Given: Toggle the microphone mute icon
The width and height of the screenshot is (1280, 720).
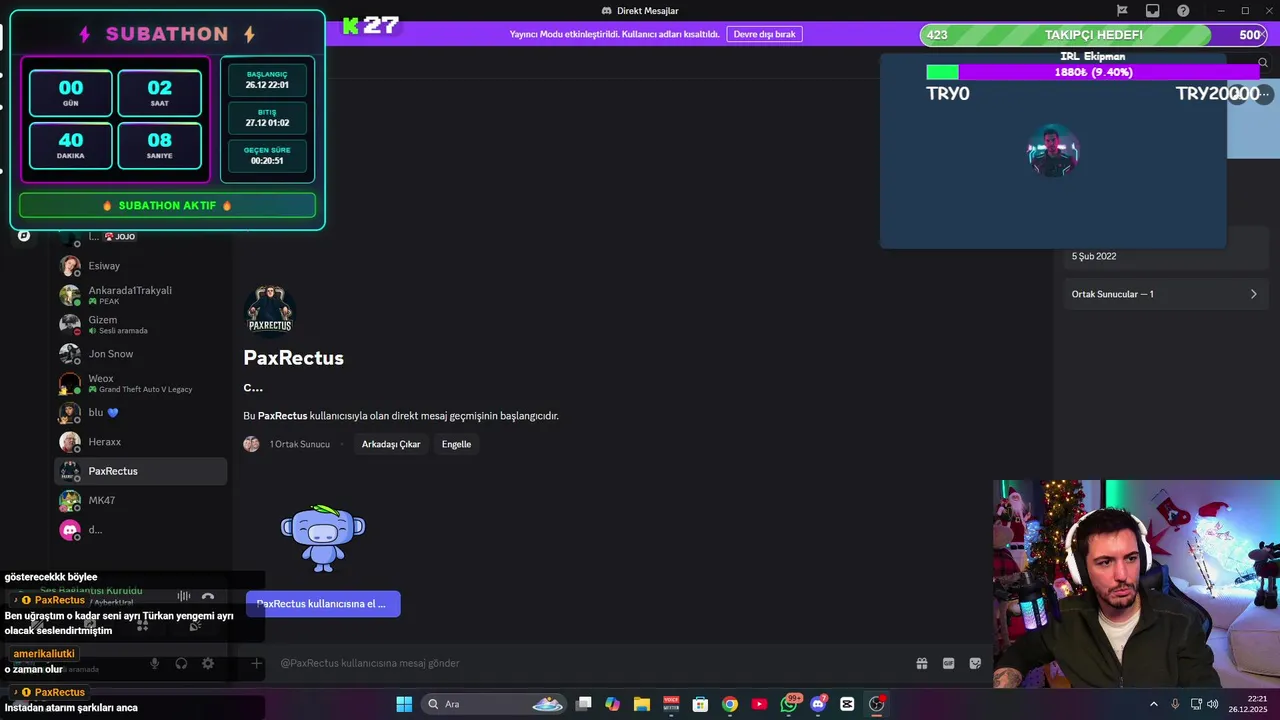Looking at the screenshot, I should tap(154, 663).
